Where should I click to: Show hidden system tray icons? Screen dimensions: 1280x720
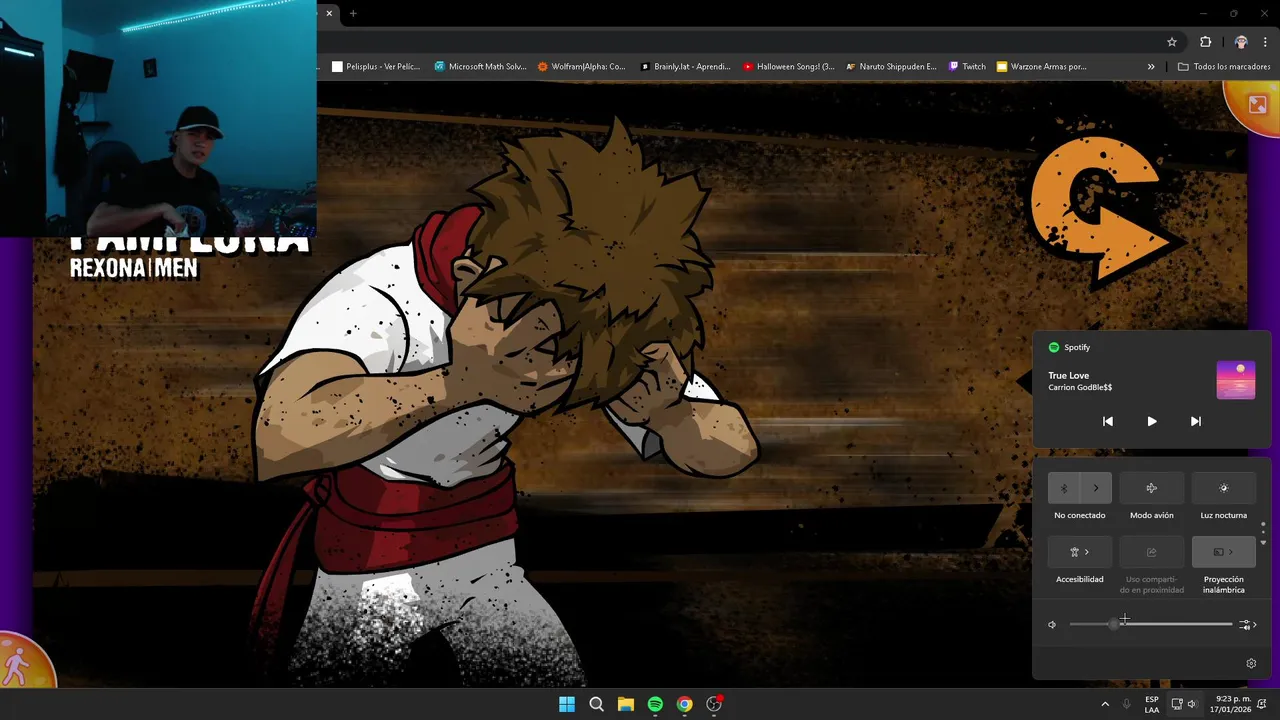click(1105, 704)
